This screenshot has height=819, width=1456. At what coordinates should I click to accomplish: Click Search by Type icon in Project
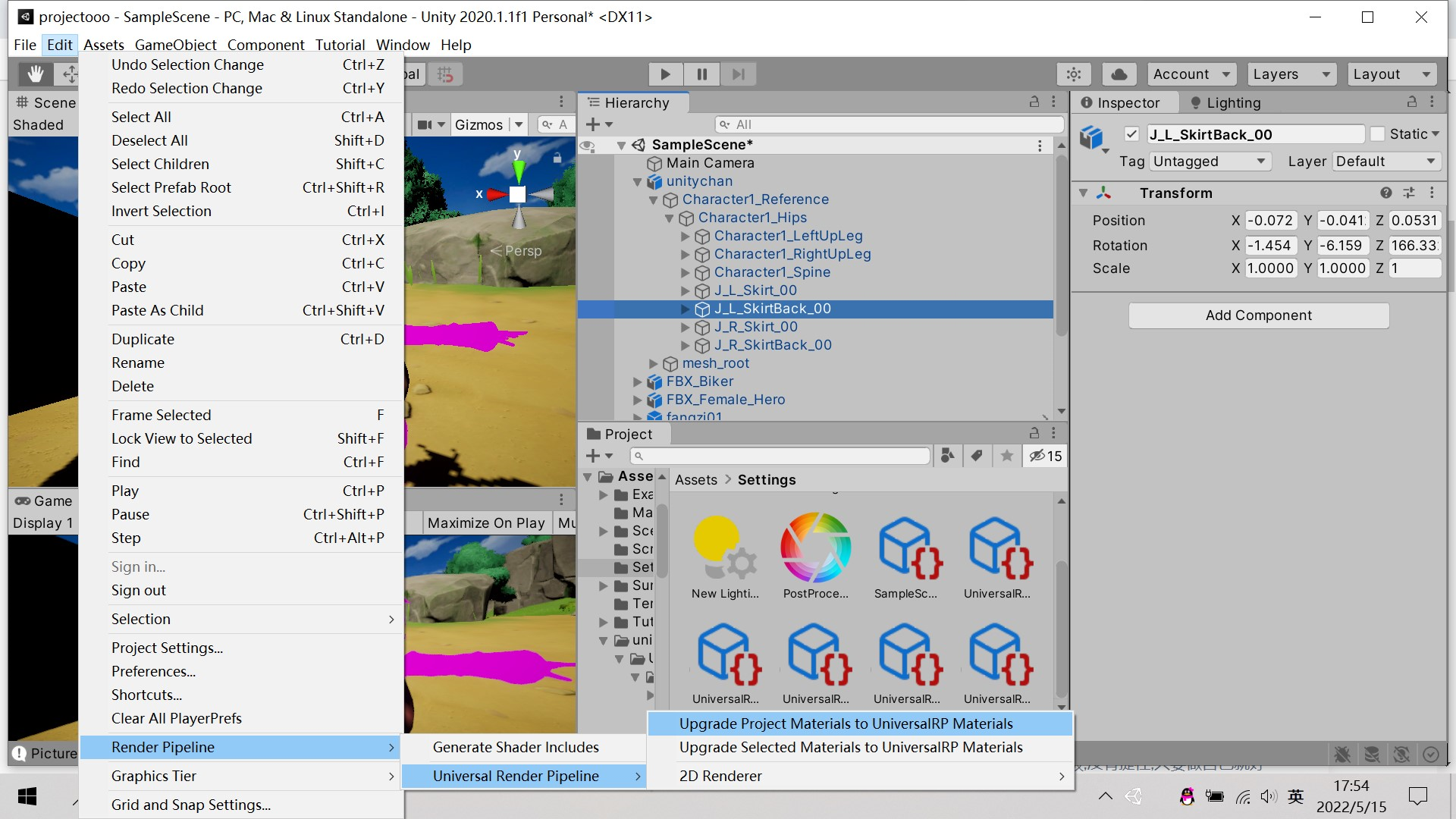(x=947, y=456)
